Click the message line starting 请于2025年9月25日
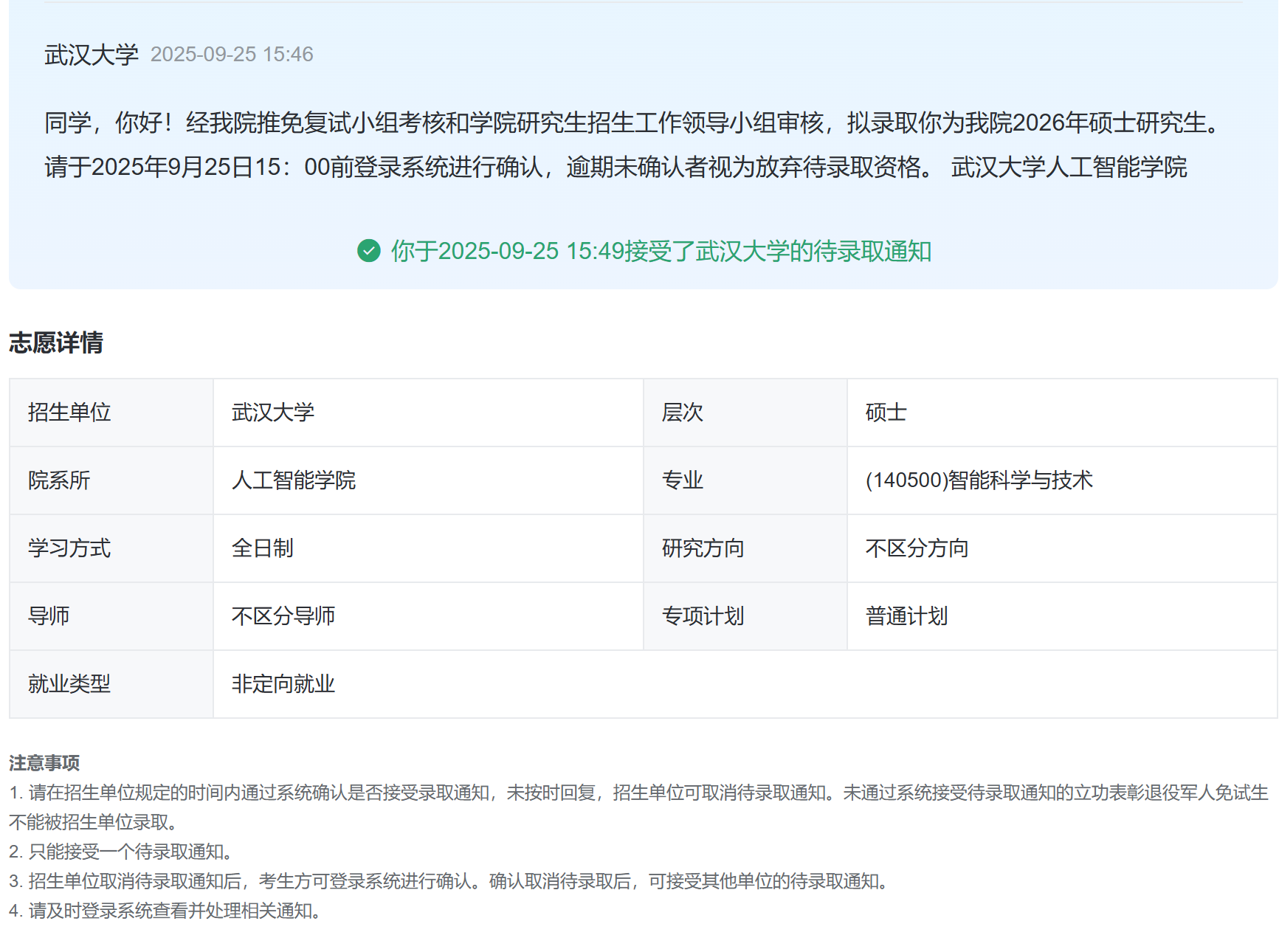Viewport: 1279px width, 952px height. pos(616,167)
